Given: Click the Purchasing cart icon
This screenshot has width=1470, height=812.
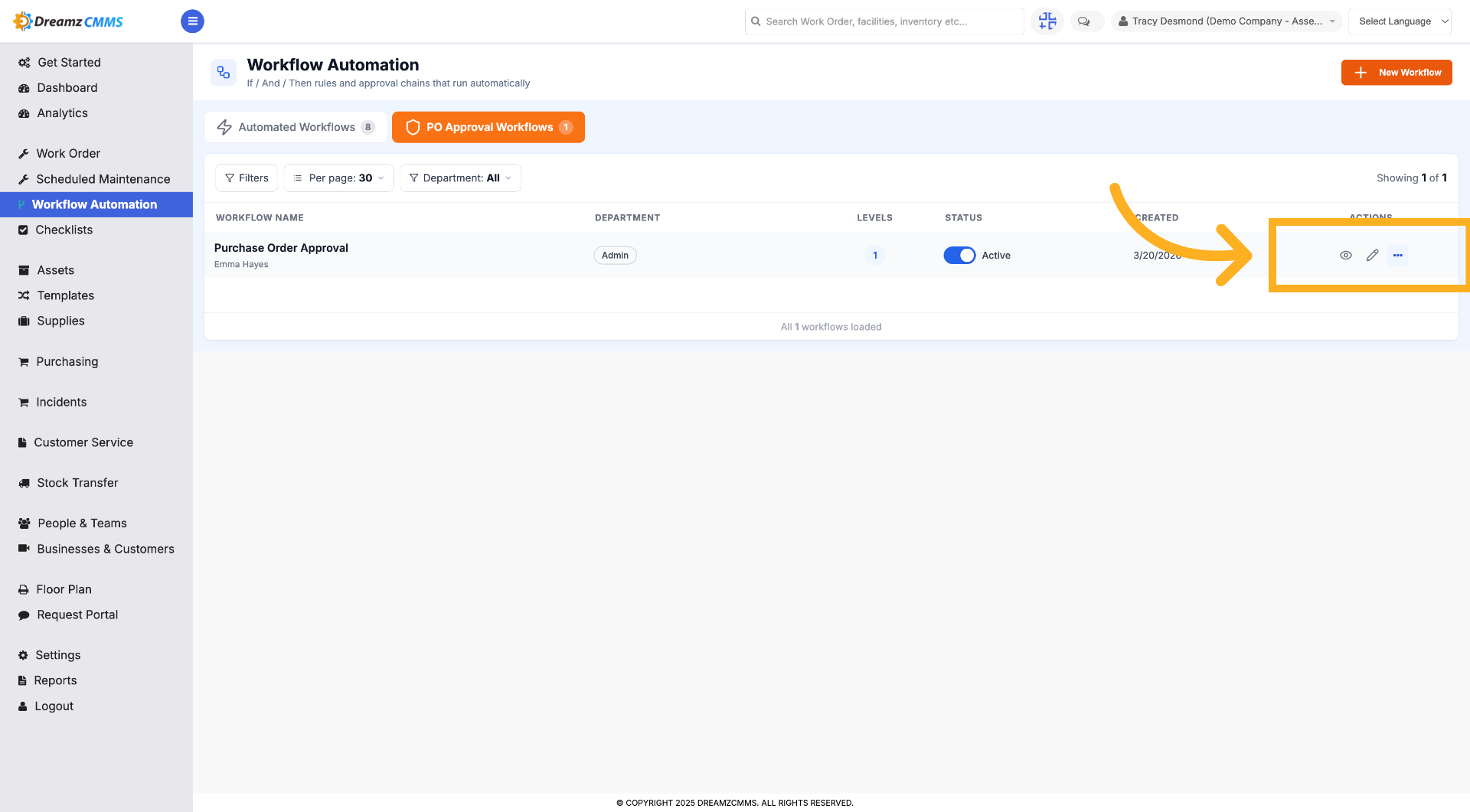Looking at the screenshot, I should (24, 362).
